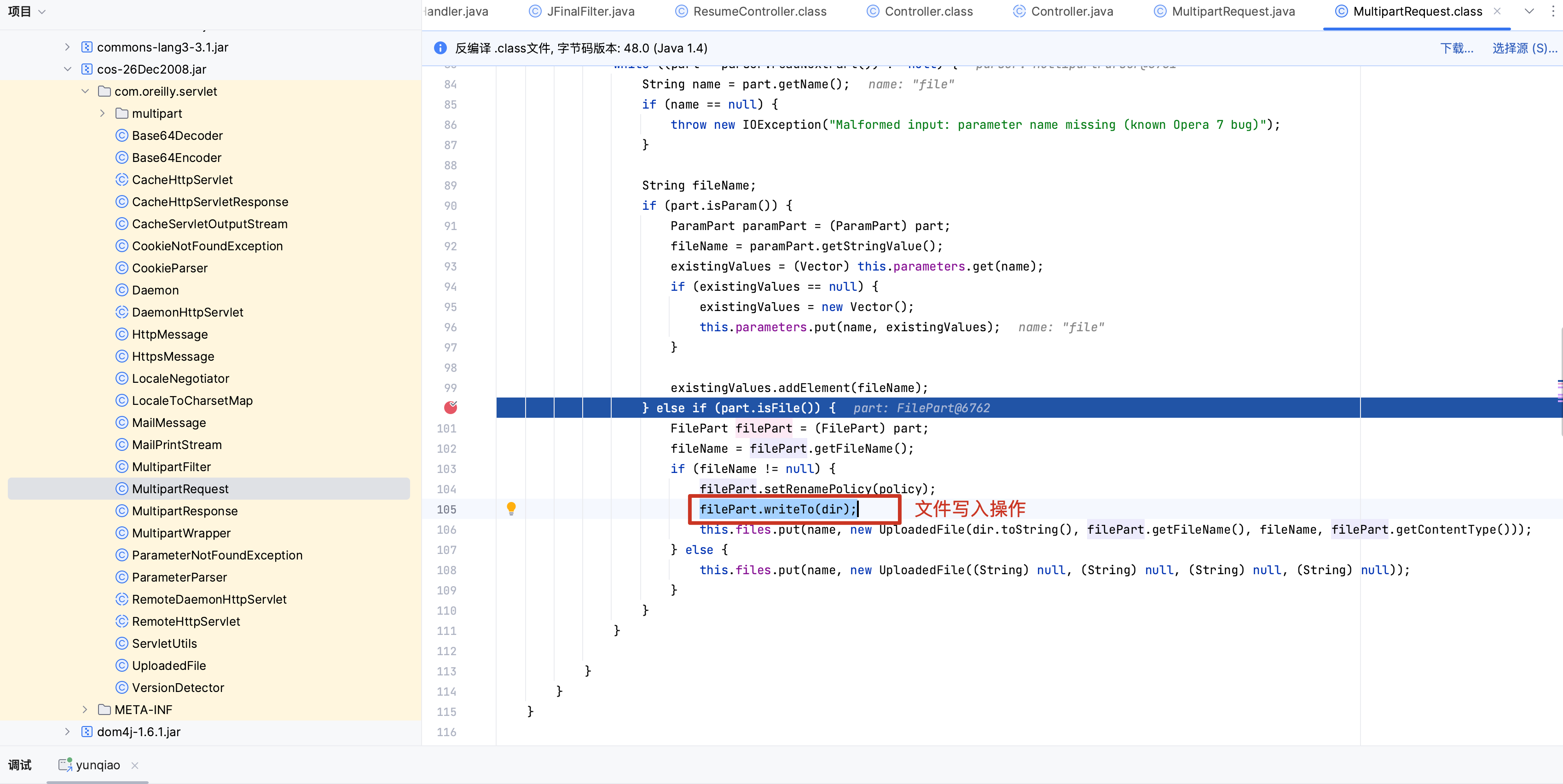Click the info icon in decompiled banner
The height and width of the screenshot is (784, 1563).
440,48
